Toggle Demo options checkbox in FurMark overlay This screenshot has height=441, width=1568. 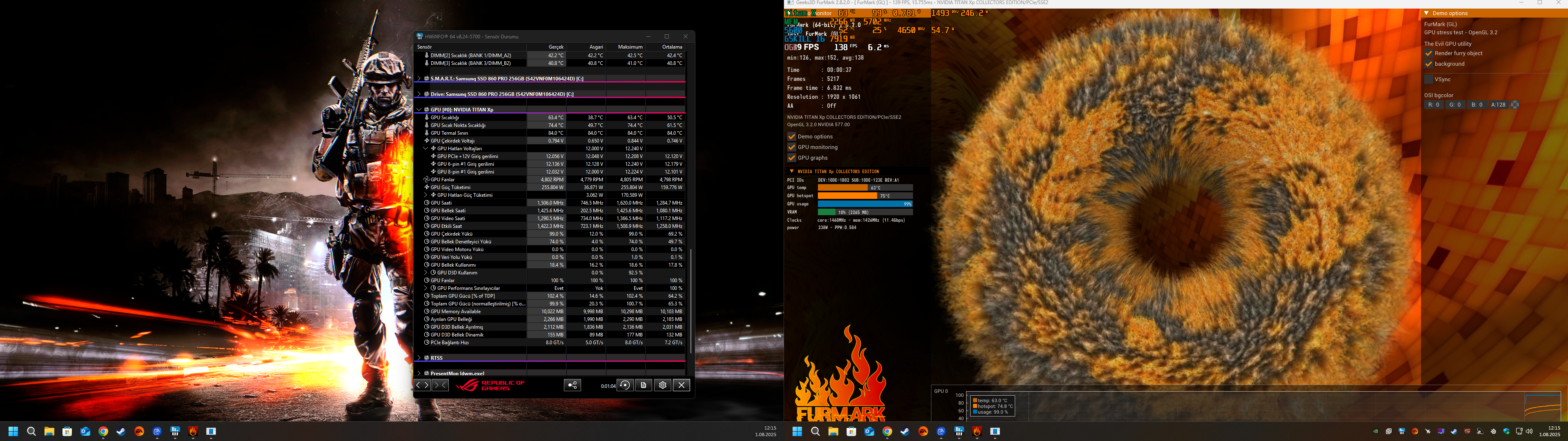click(x=792, y=136)
